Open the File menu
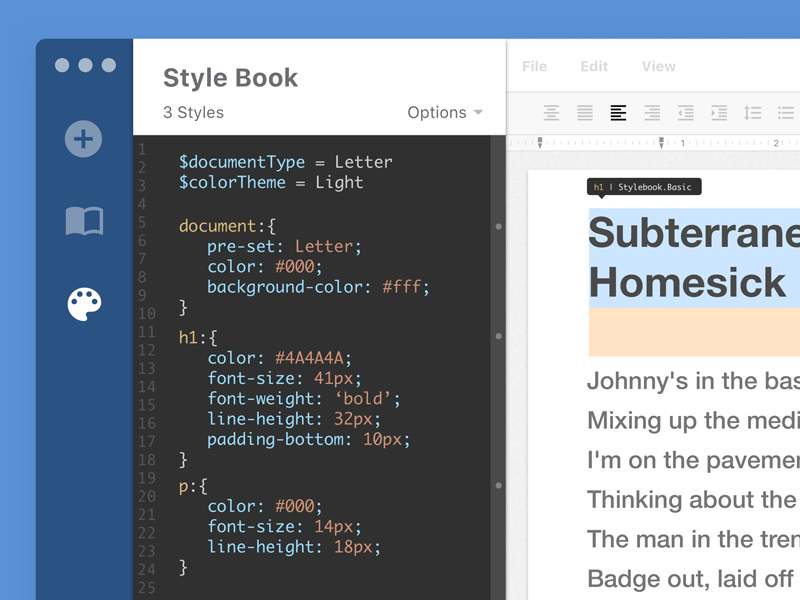This screenshot has width=800, height=600. click(x=535, y=66)
